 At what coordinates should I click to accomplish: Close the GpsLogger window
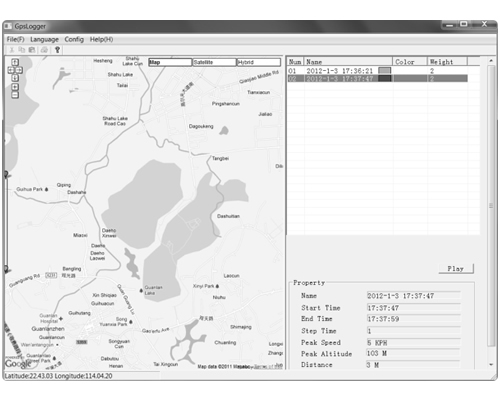pyautogui.click(x=484, y=24)
